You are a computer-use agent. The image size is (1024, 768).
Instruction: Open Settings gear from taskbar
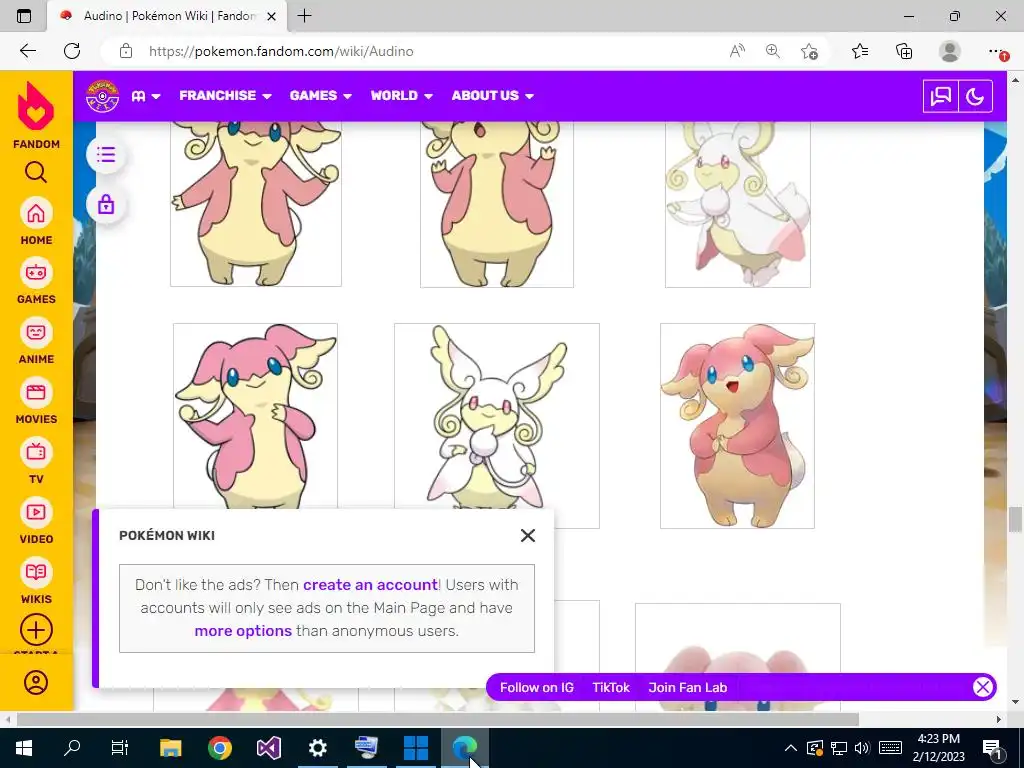317,748
